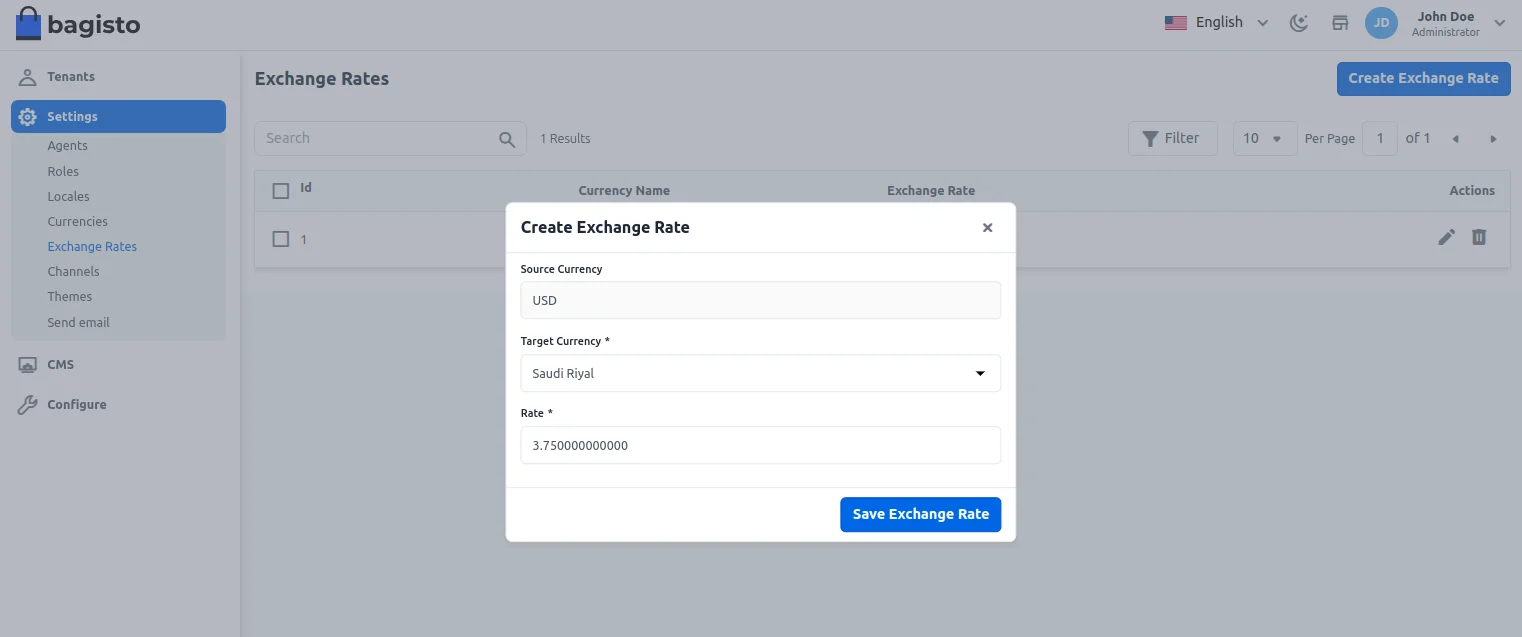Open the per-page dropdown showing 10
The width and height of the screenshot is (1522, 637).
tap(1264, 138)
